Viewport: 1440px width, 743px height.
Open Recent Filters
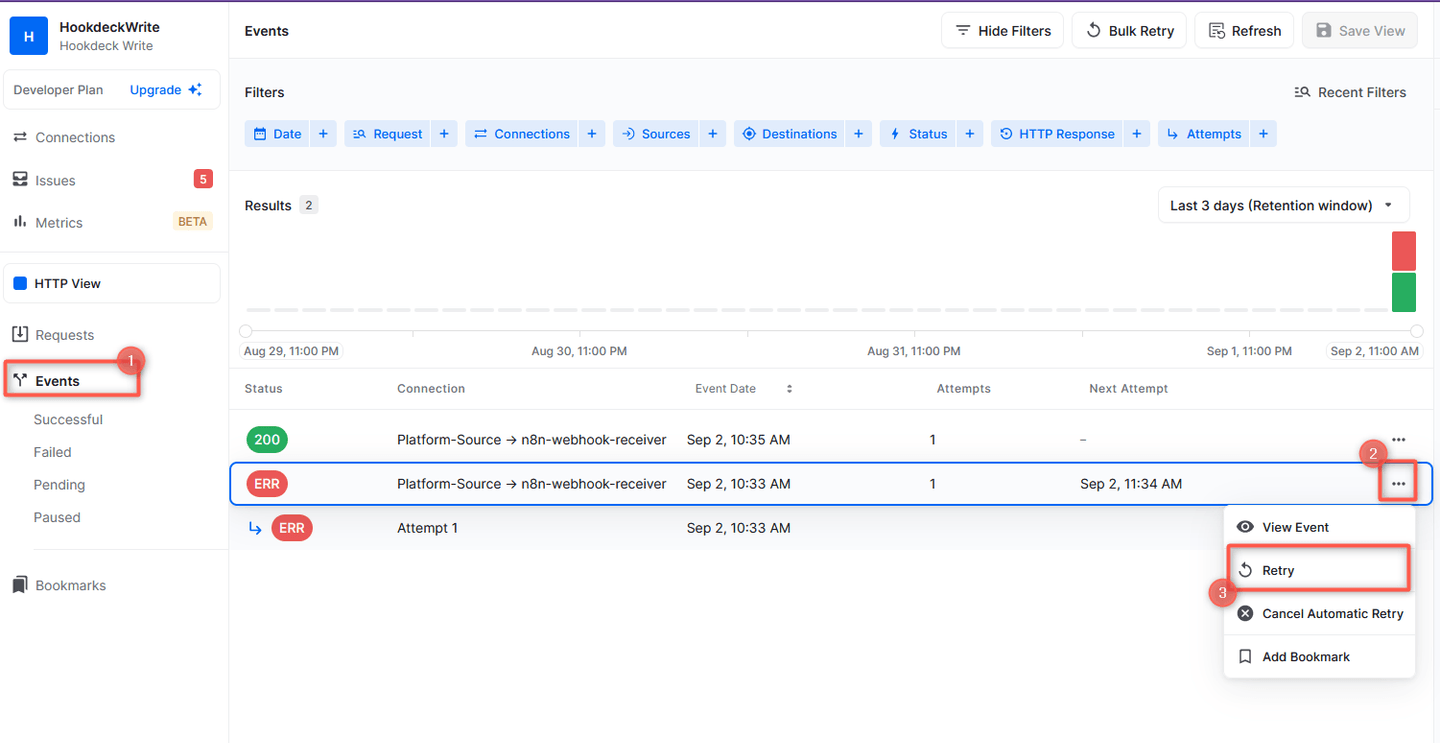[1350, 92]
